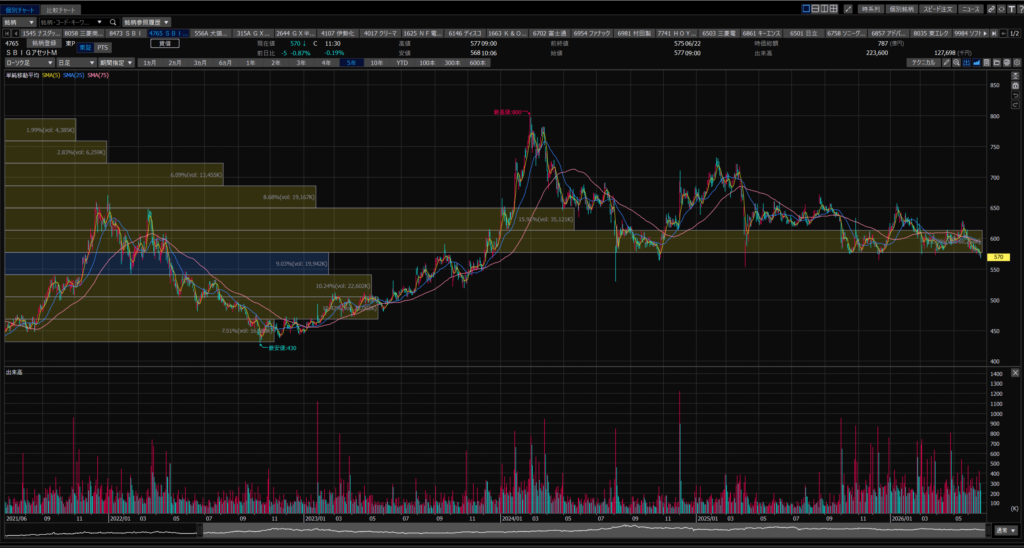Click the print icon in chart toolbar
Image resolution: width=1024 pixels, height=548 pixels.
1007,63
